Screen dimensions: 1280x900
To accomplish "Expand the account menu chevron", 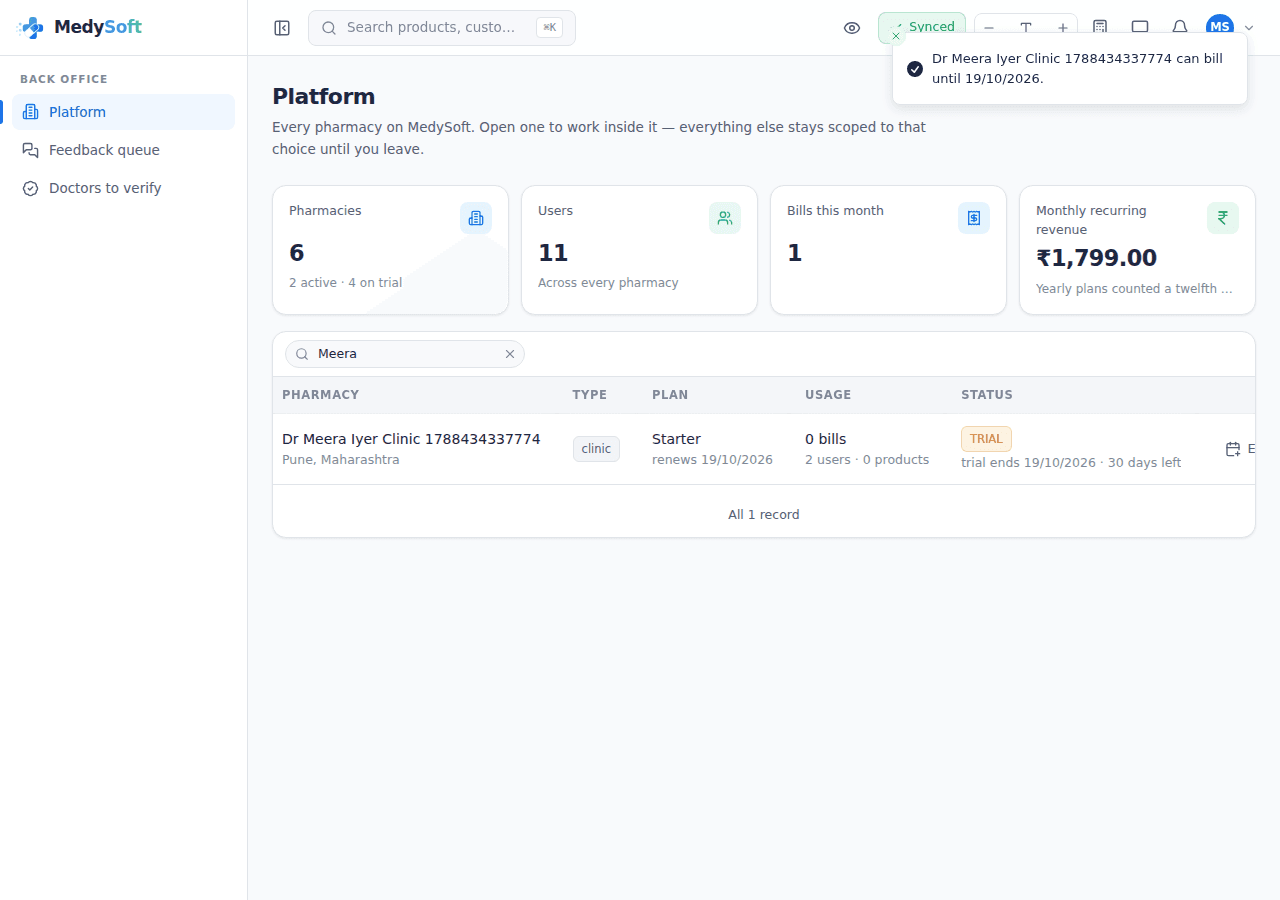I will (x=1248, y=28).
